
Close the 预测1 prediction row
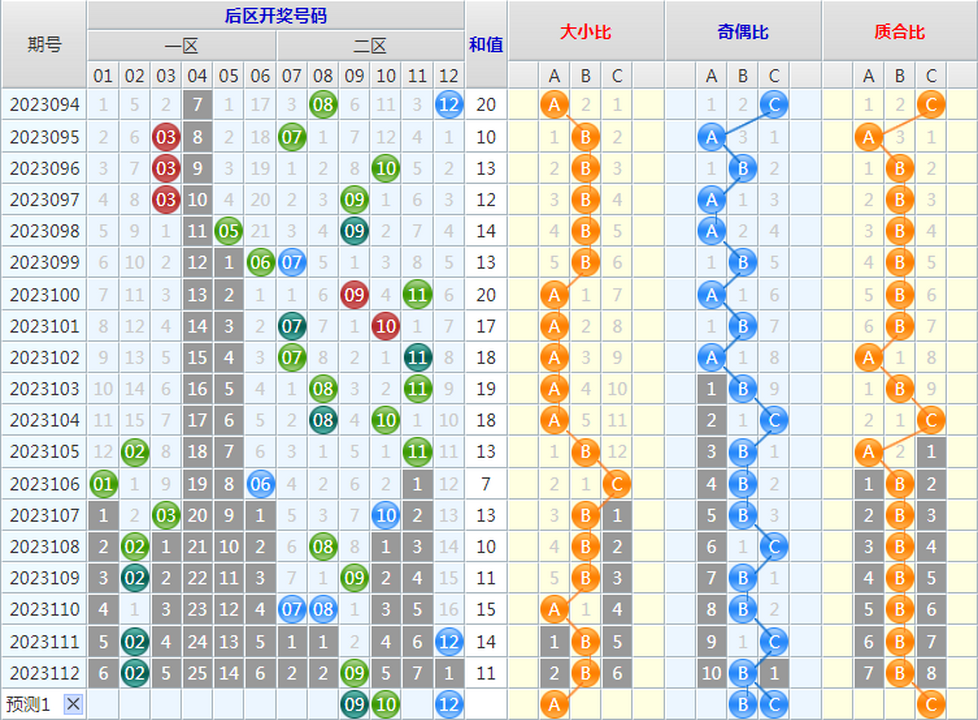tap(73, 704)
